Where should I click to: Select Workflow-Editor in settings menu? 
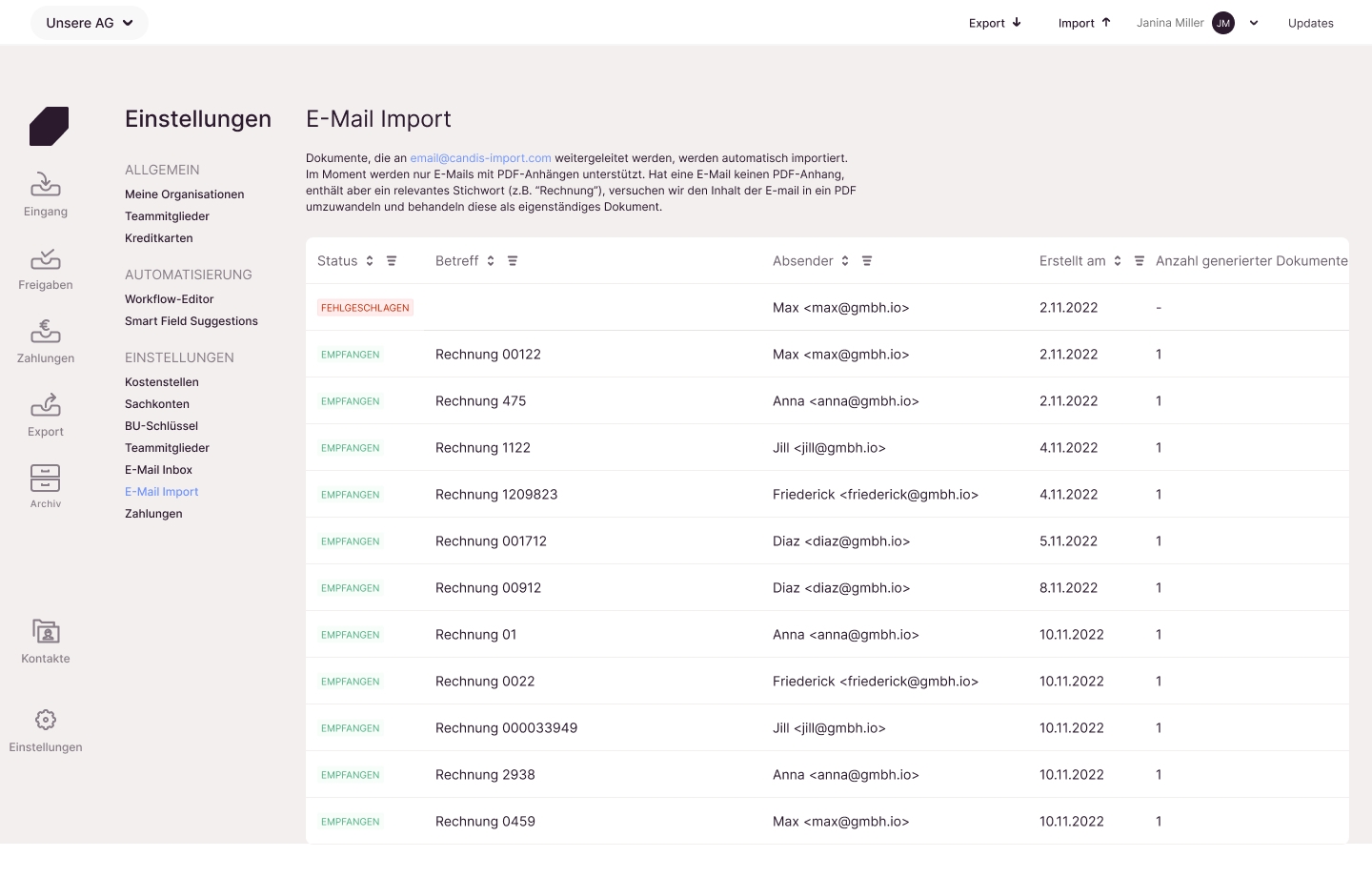170,299
